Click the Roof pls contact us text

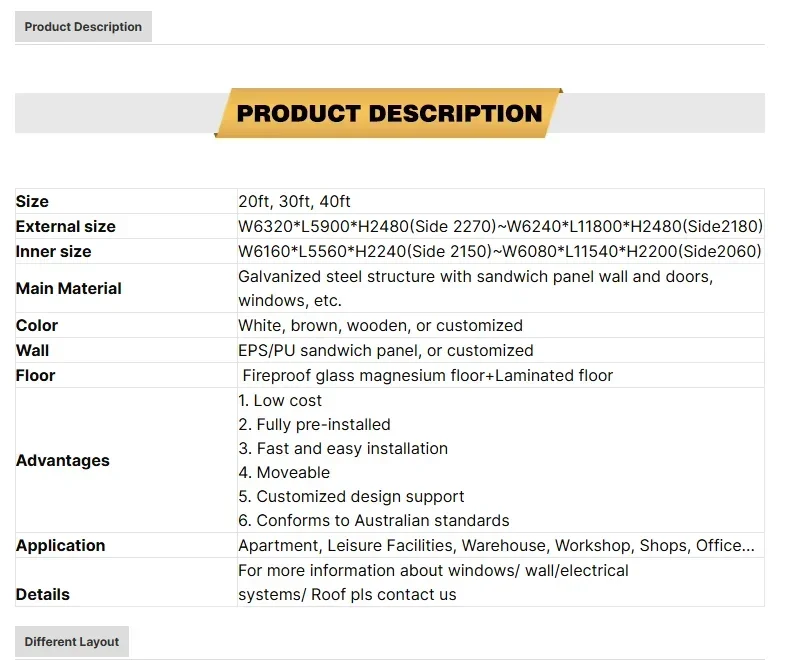coord(347,594)
